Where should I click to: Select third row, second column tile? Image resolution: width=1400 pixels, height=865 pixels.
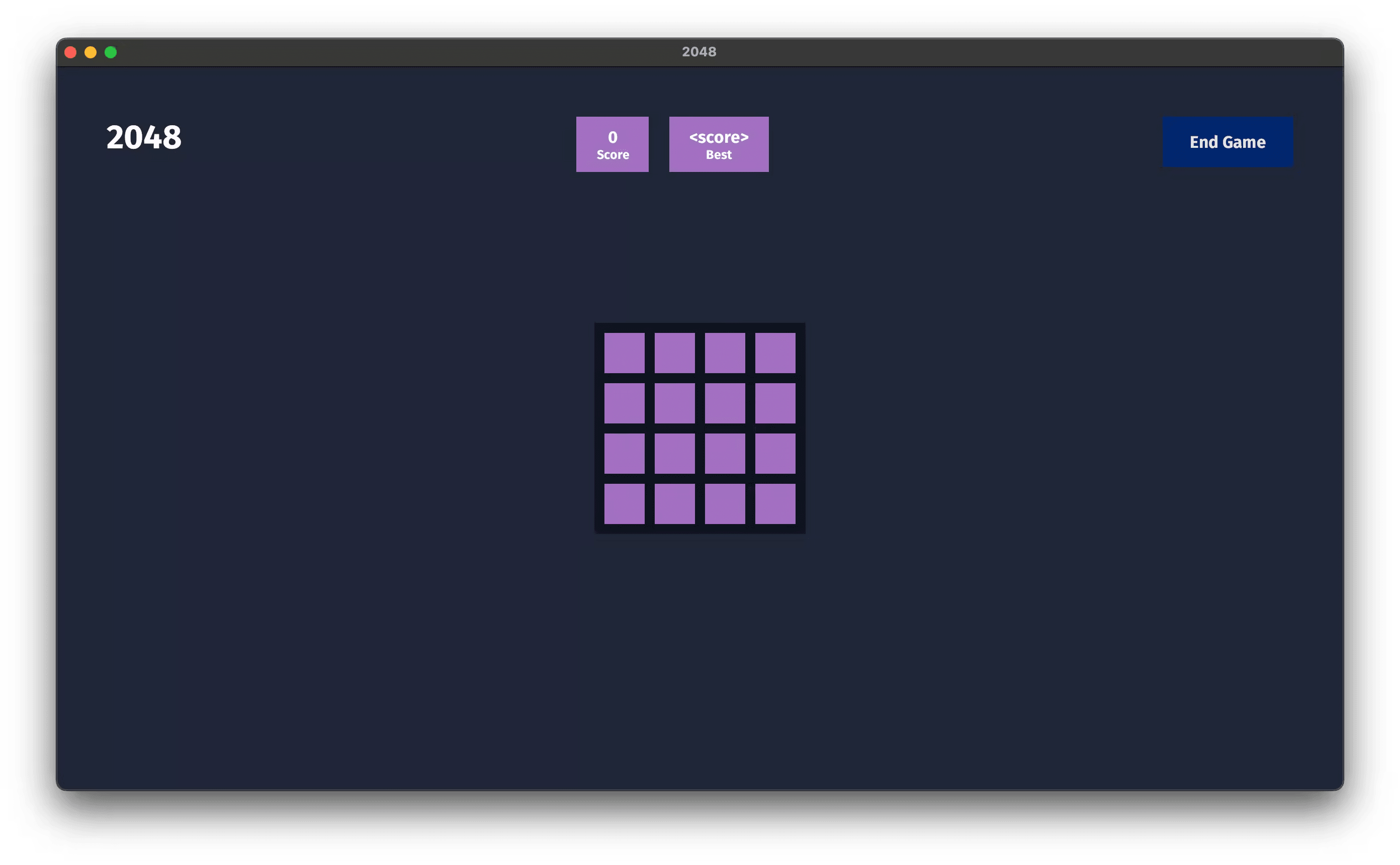pos(674,453)
